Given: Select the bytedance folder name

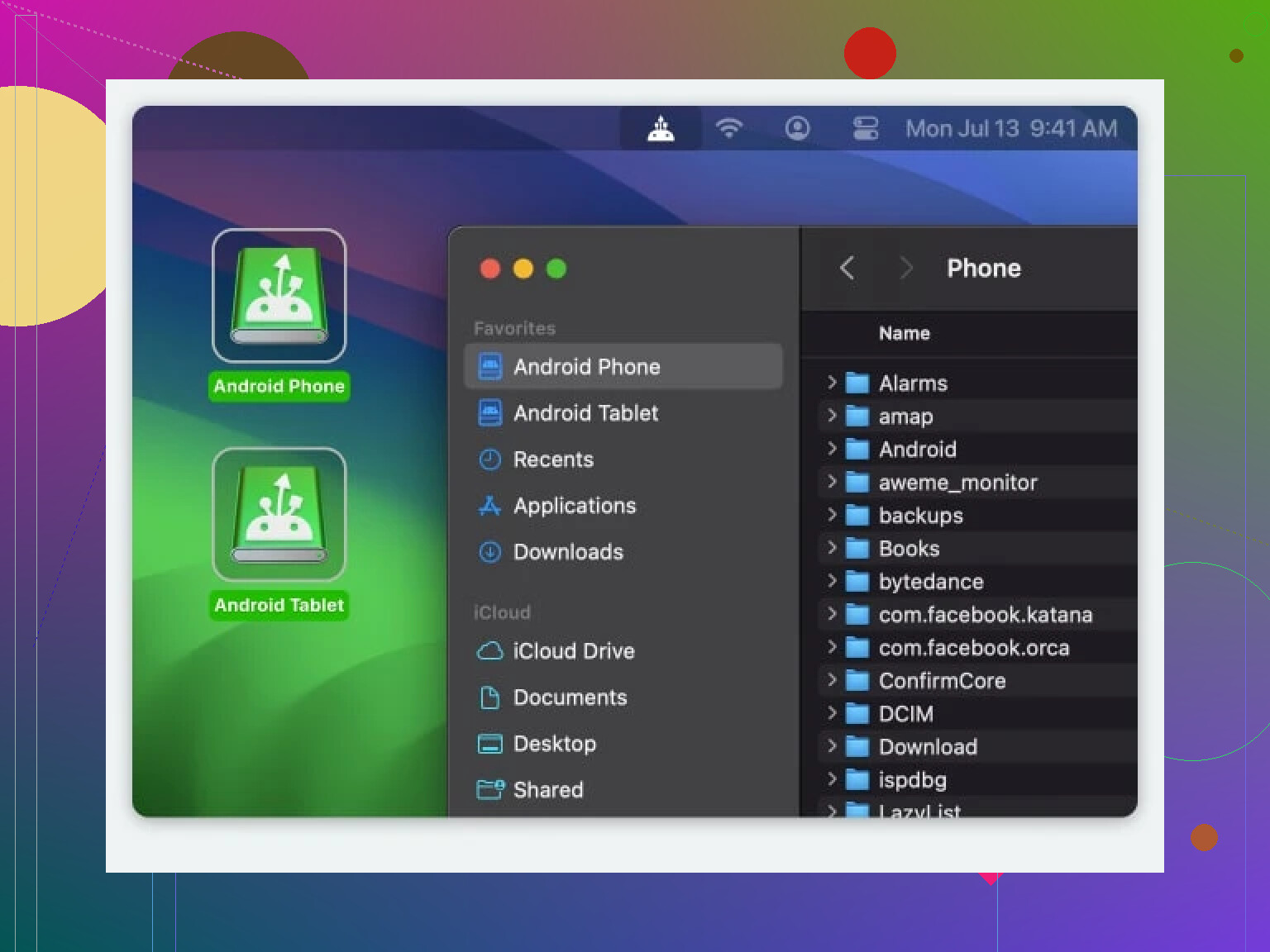Looking at the screenshot, I should (931, 582).
